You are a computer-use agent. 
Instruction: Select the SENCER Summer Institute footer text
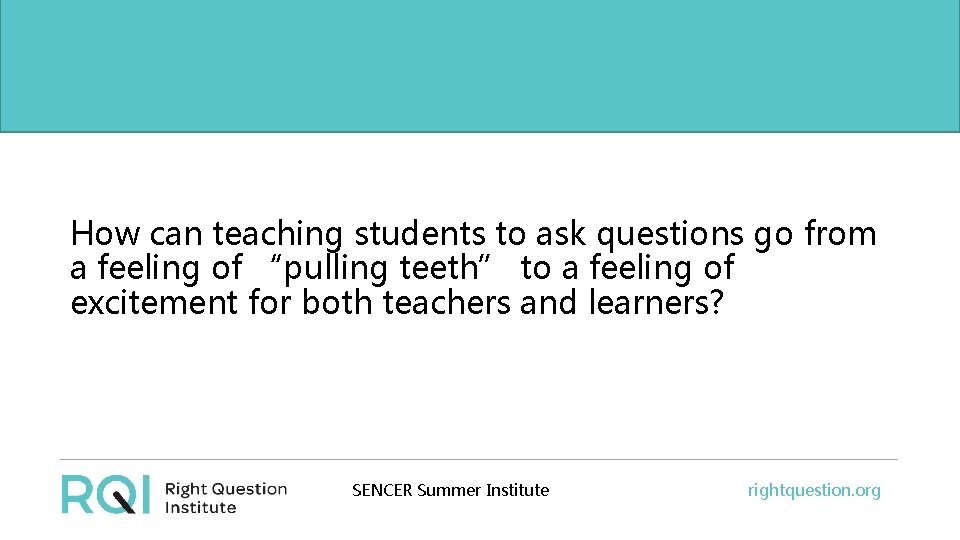pos(450,490)
